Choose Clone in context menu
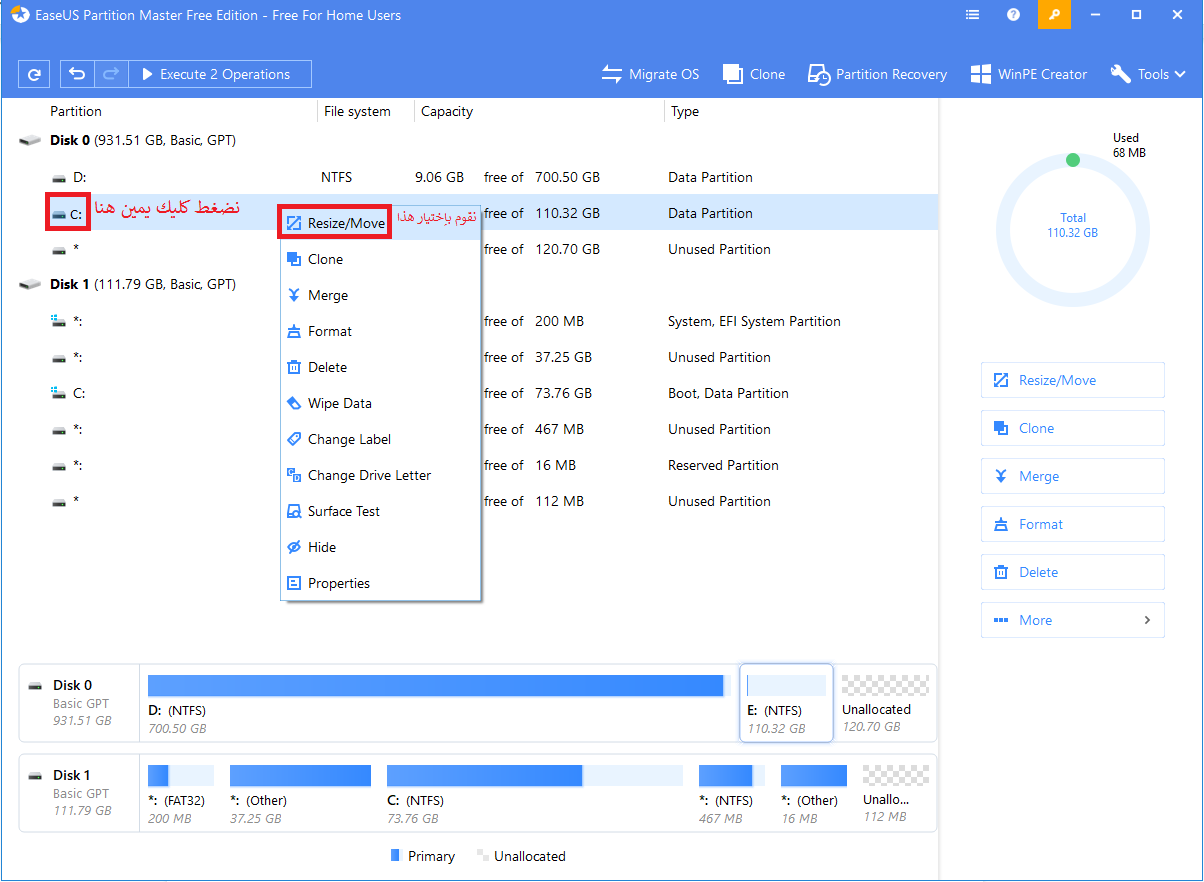 (380, 259)
